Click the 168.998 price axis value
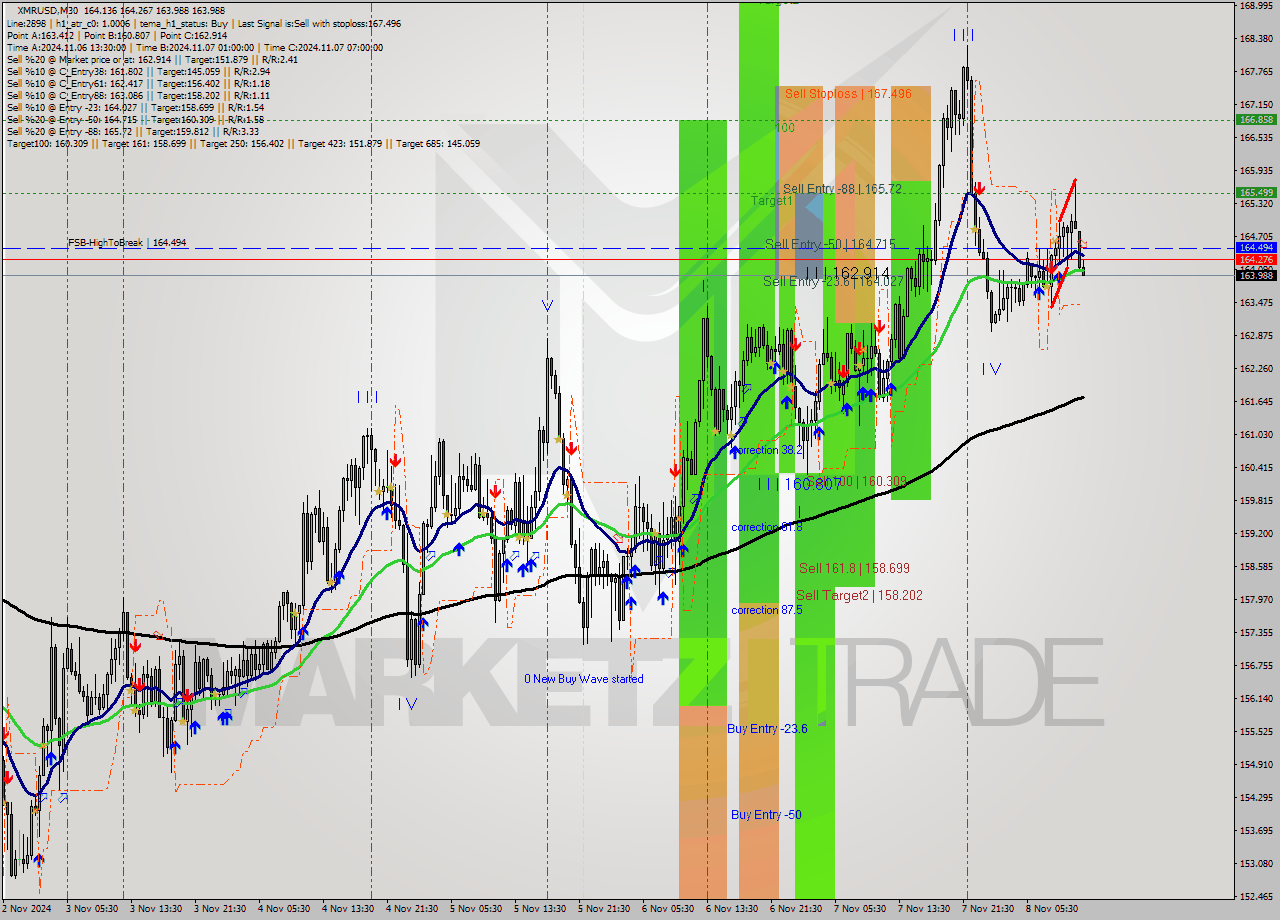The image size is (1280, 920). [x=1257, y=5]
